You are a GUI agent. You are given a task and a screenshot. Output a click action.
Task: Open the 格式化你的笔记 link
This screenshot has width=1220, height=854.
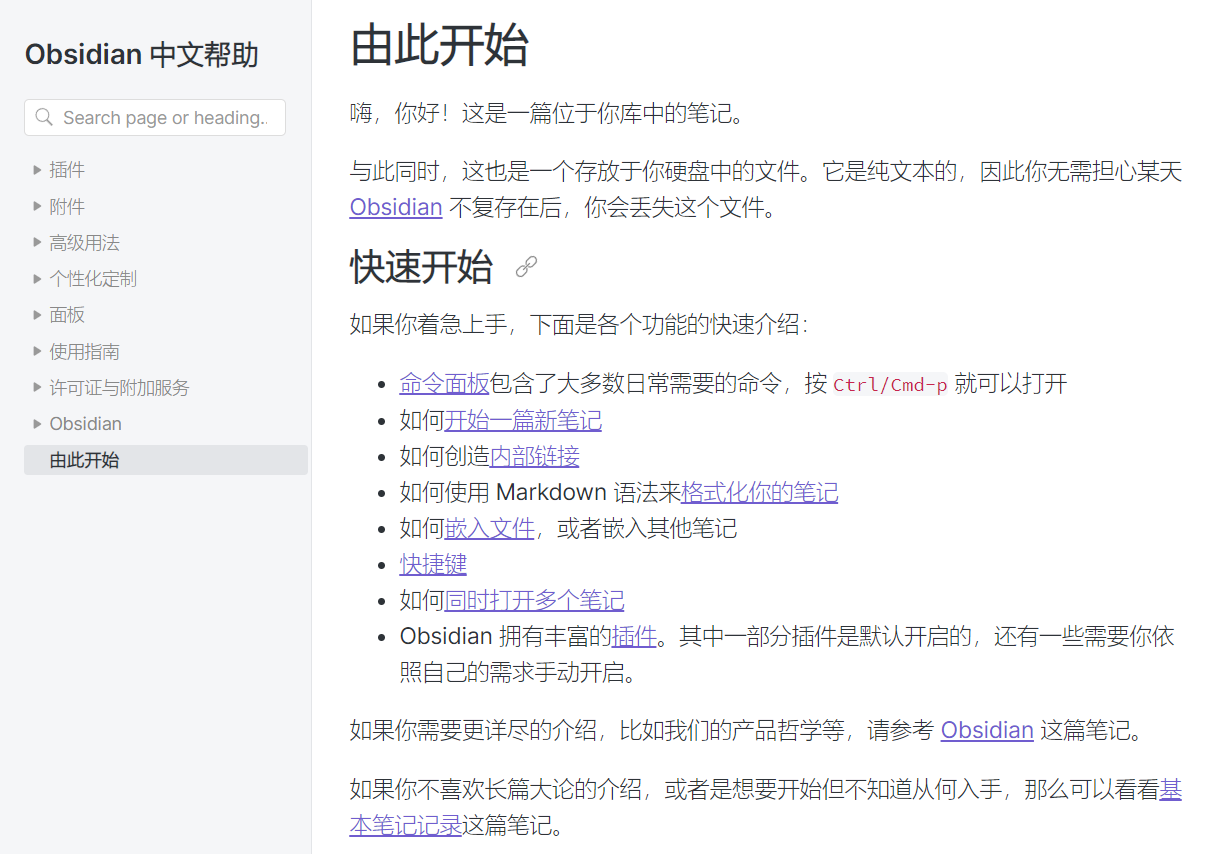pyautogui.click(x=759, y=492)
